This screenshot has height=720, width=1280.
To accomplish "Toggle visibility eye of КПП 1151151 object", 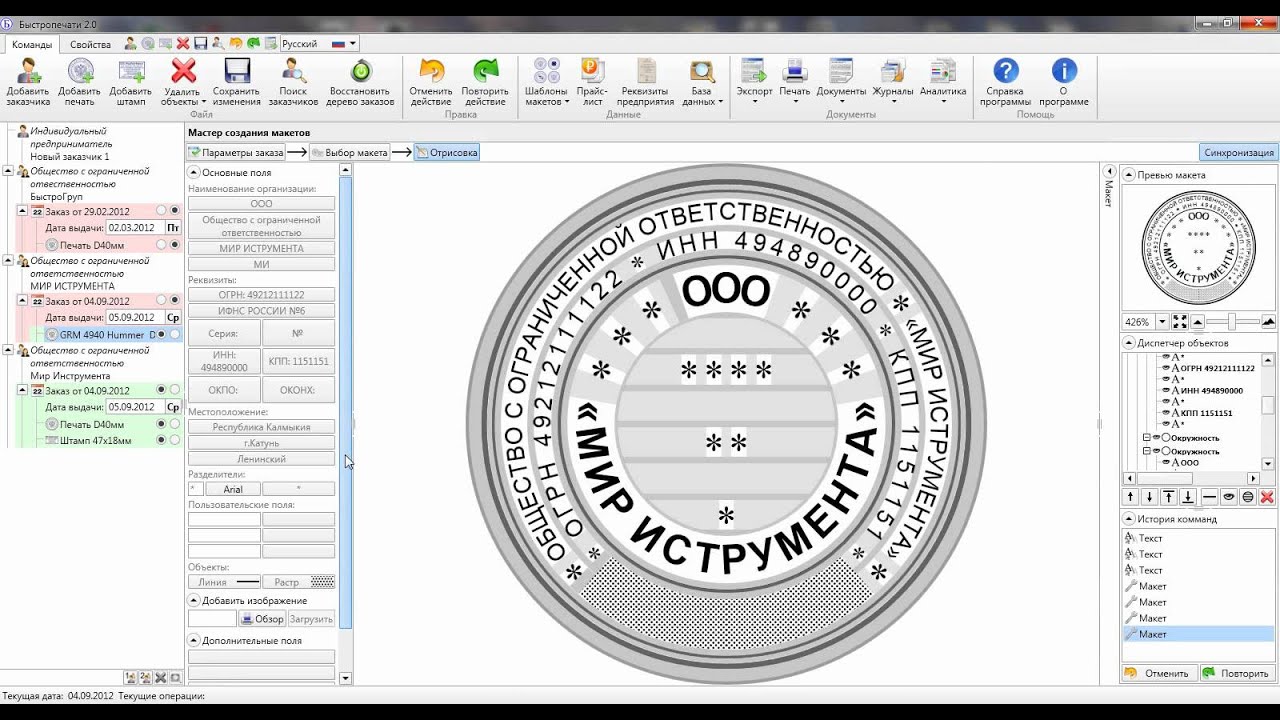I will (1165, 412).
